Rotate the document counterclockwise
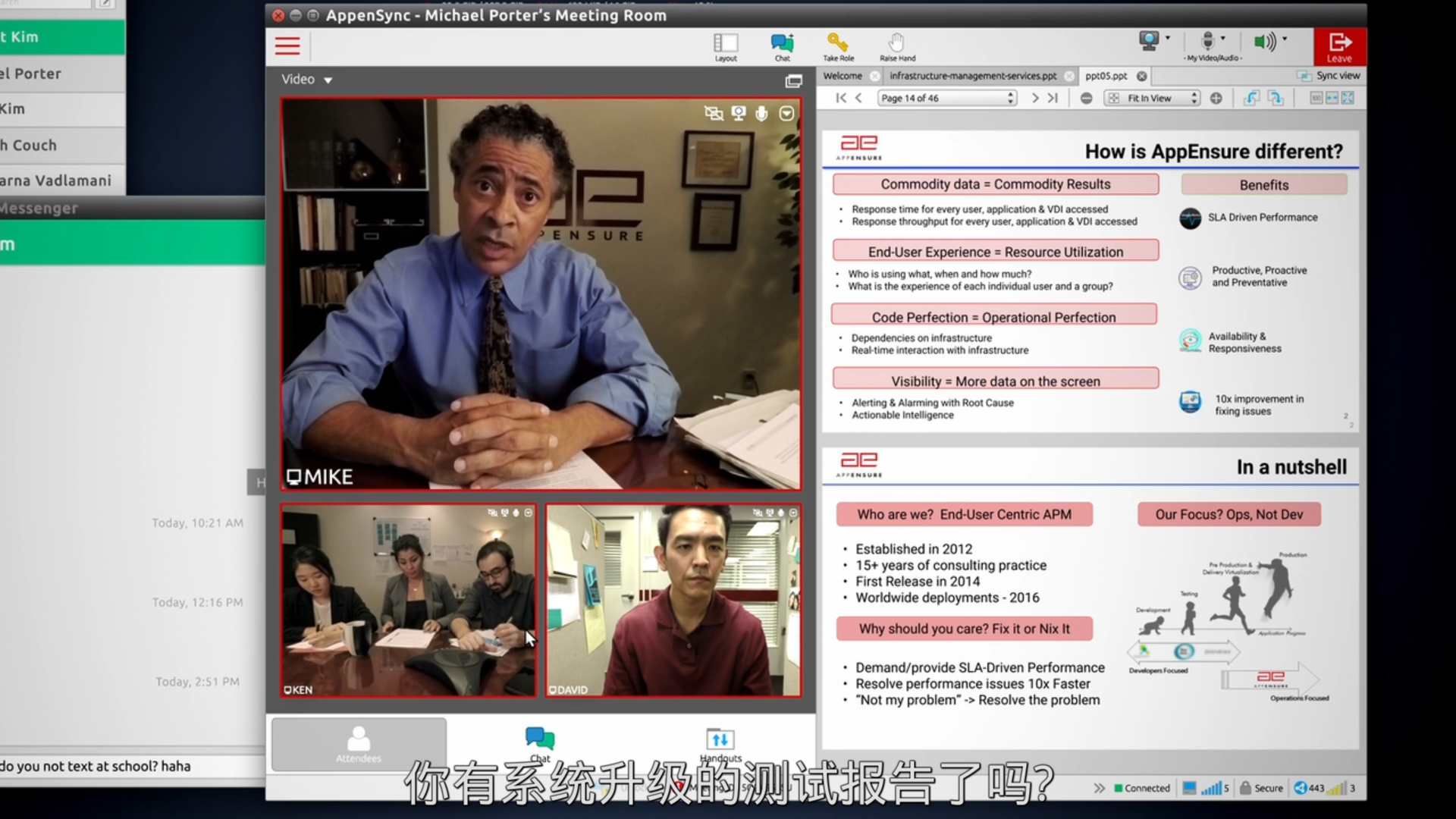1456x819 pixels. click(x=1251, y=98)
